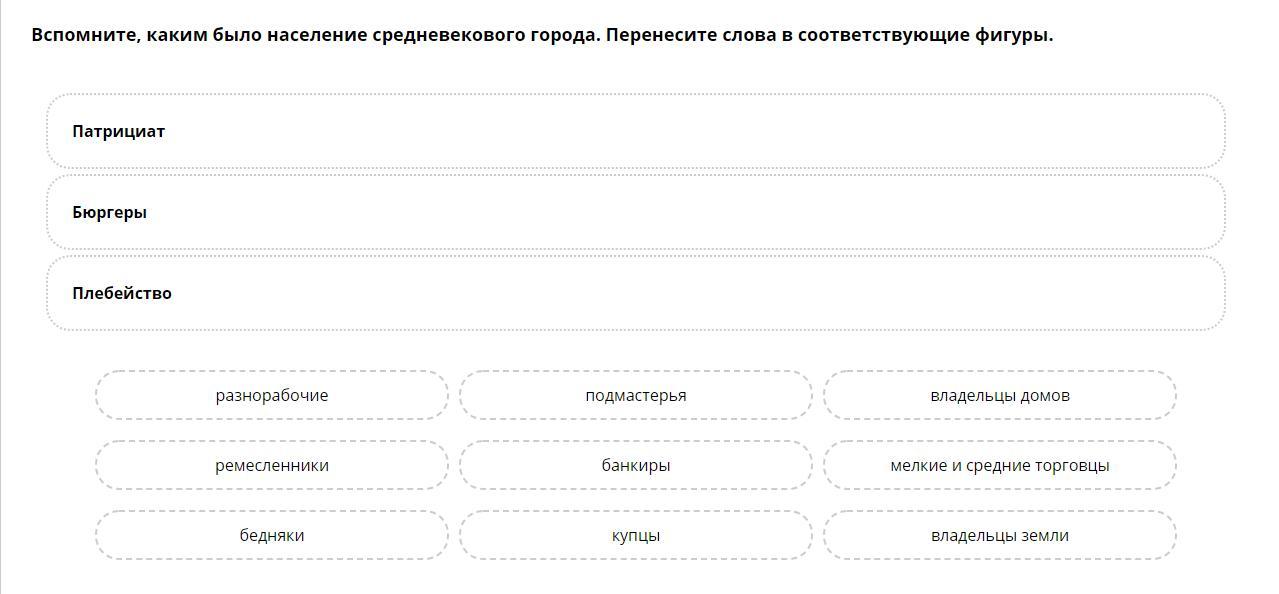Choose the 'мелкие и средние торговцы' tile
This screenshot has width=1279, height=594.
[1000, 465]
